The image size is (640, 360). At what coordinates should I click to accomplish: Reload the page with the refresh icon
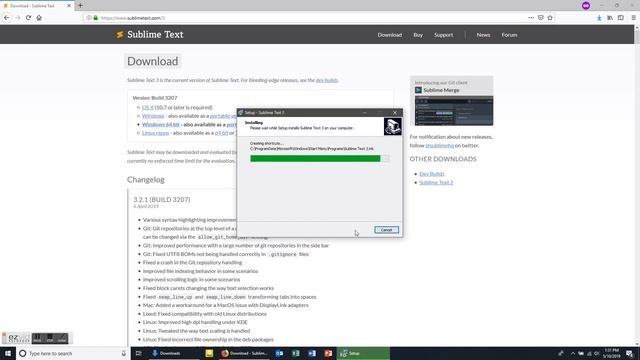pos(28,18)
